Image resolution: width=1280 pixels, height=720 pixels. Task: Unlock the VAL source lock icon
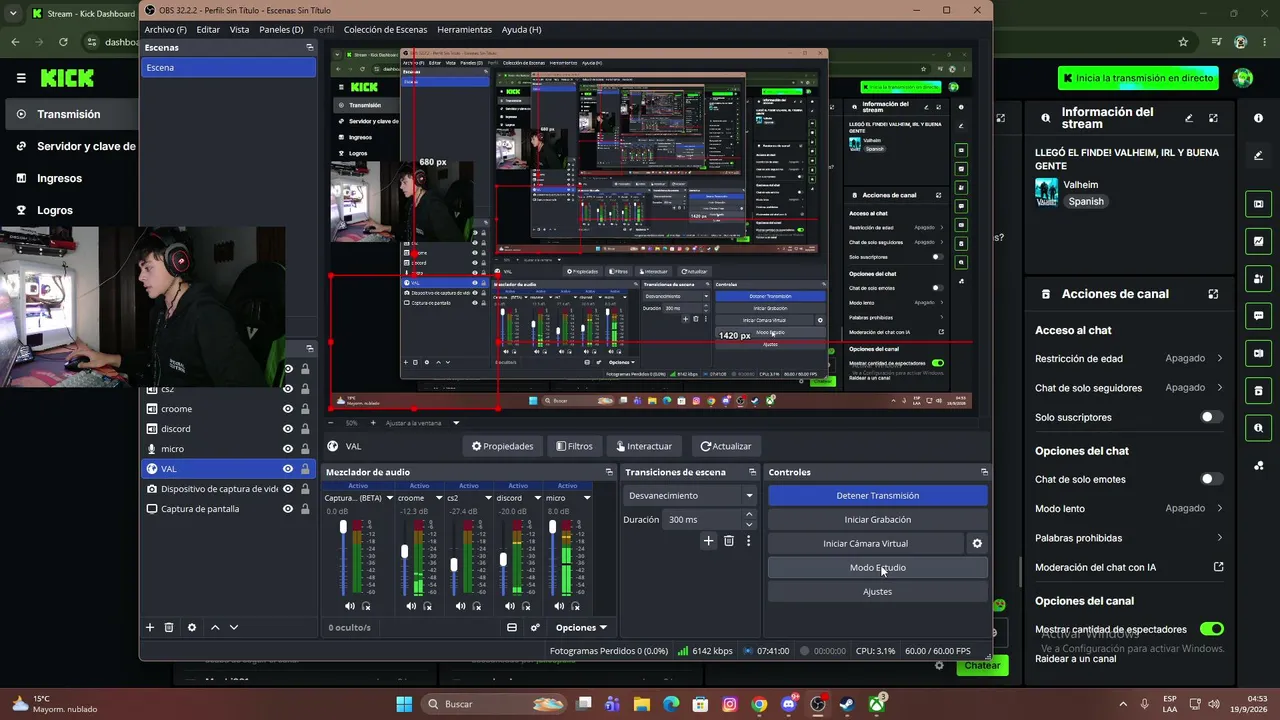tap(305, 469)
